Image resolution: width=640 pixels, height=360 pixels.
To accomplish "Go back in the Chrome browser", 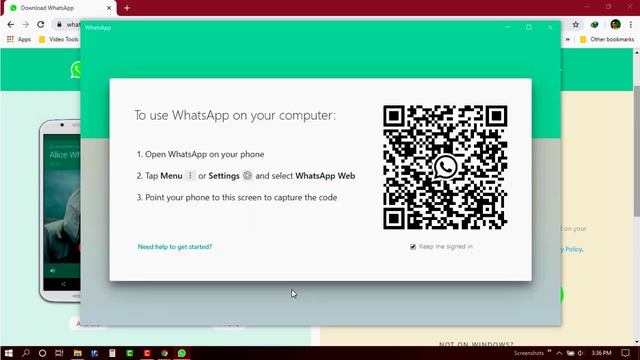I will [11, 24].
